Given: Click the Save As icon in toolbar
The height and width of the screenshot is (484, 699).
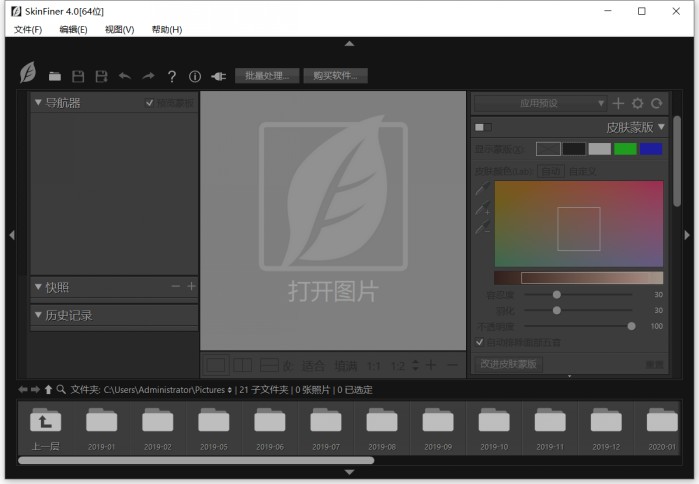Looking at the screenshot, I should click(x=102, y=76).
